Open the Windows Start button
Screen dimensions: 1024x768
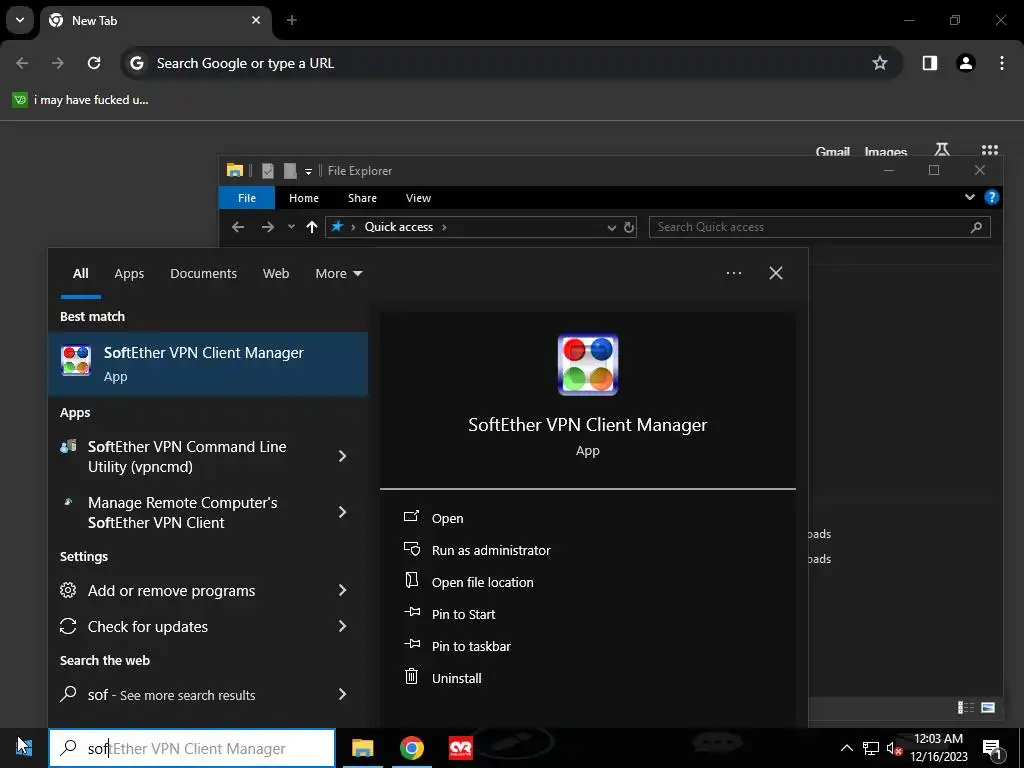tap(24, 748)
